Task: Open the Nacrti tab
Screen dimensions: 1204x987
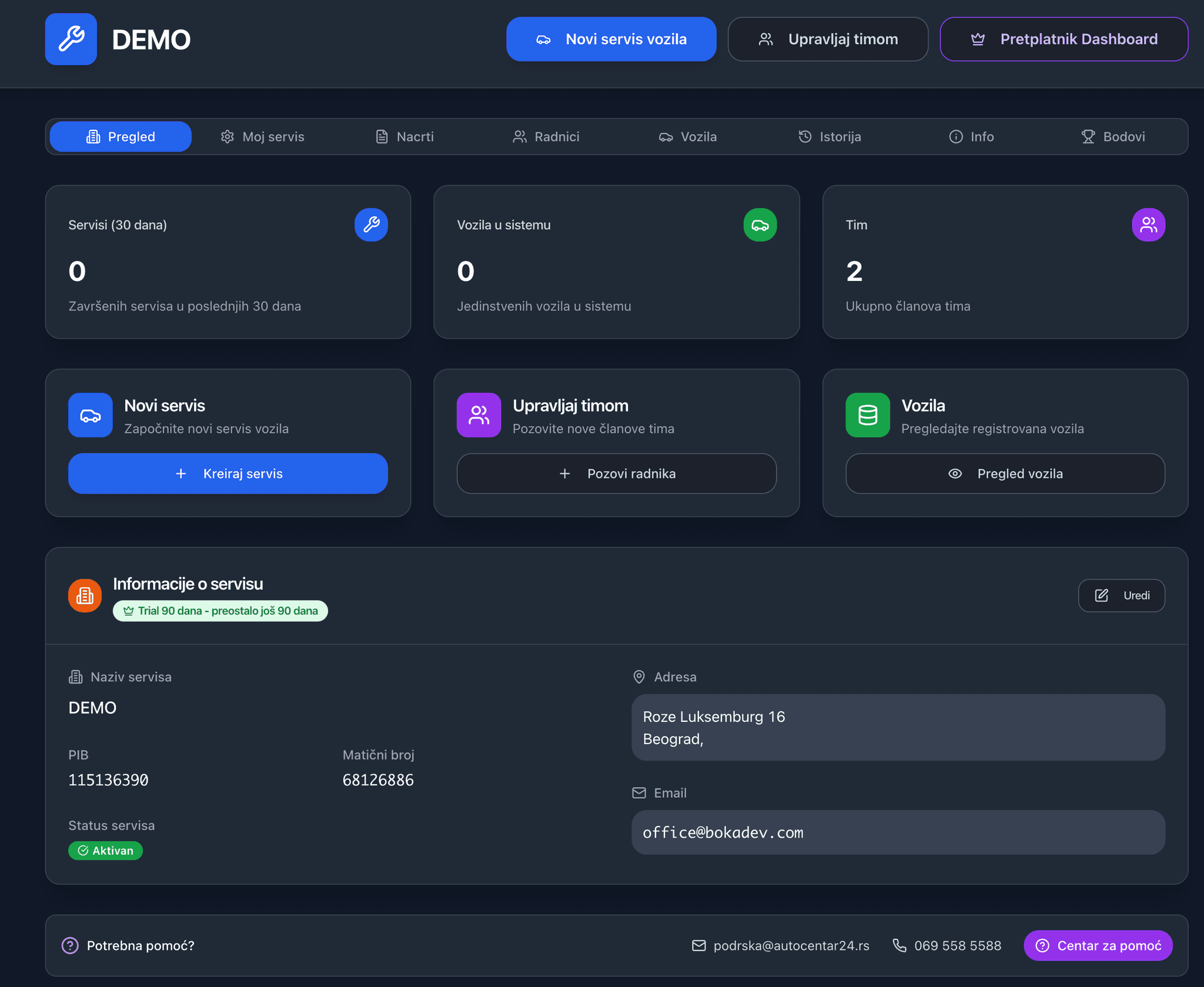Action: [x=404, y=136]
